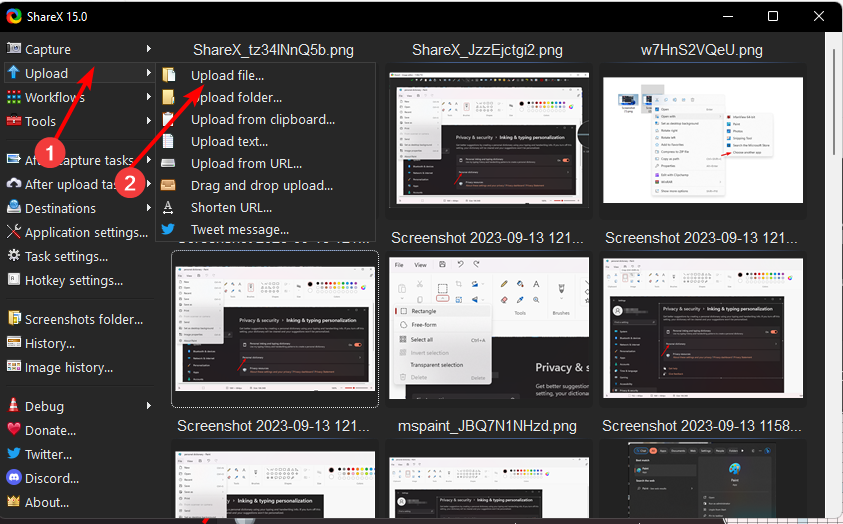The width and height of the screenshot is (843, 524).
Task: Click the Tweet message… text
Action: pos(240,229)
